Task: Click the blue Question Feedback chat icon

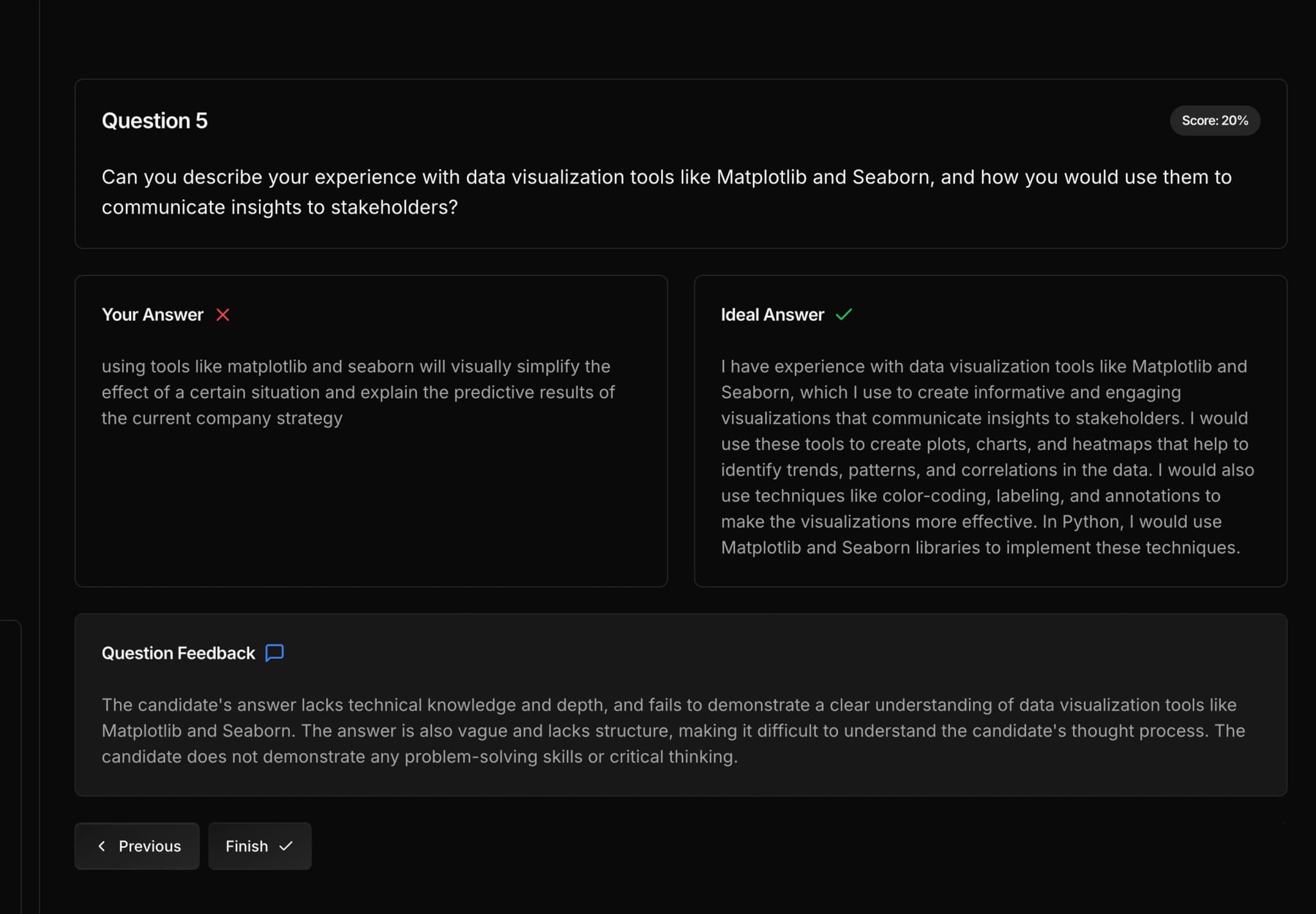Action: 274,653
